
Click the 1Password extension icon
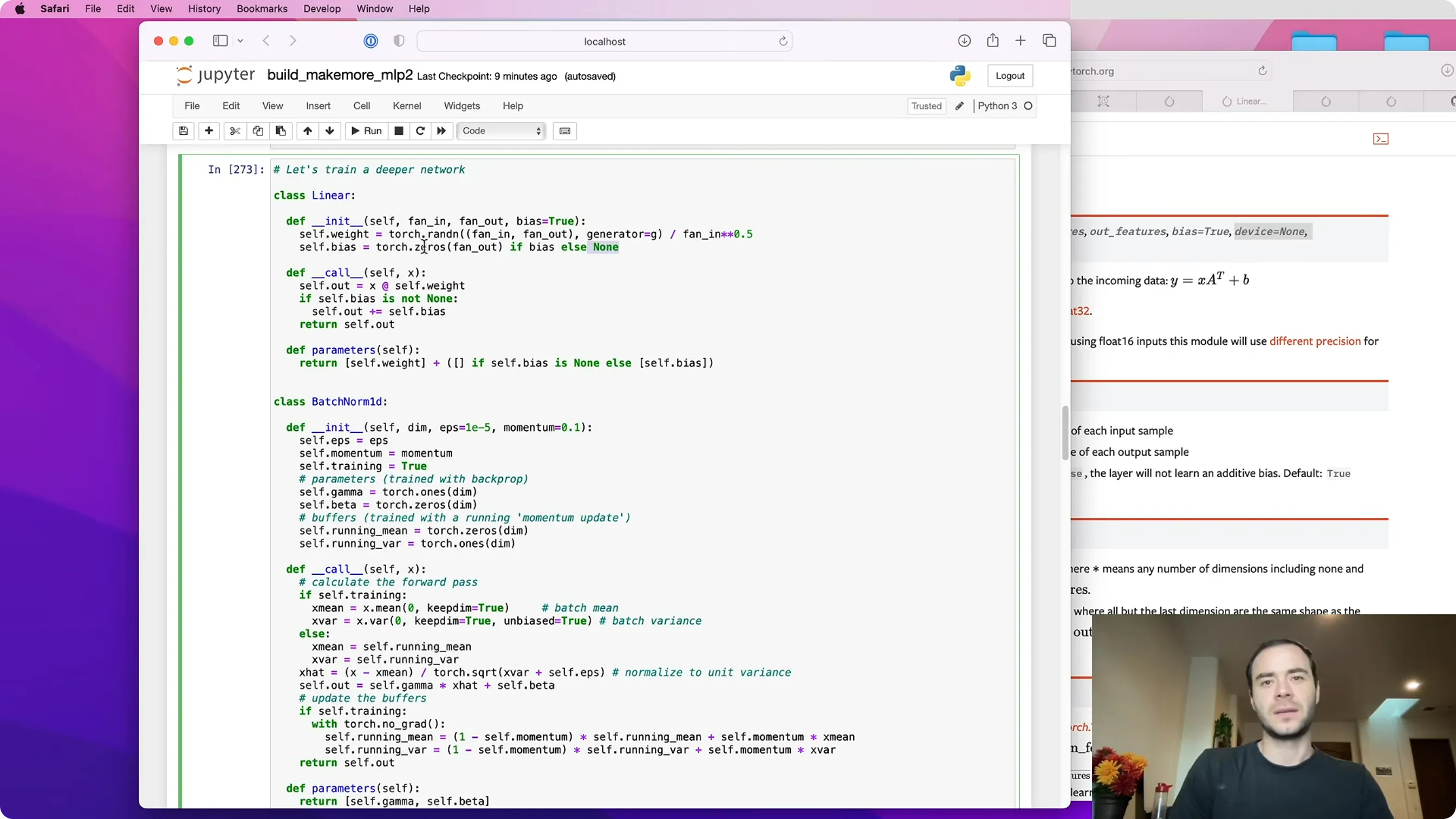pyautogui.click(x=371, y=41)
